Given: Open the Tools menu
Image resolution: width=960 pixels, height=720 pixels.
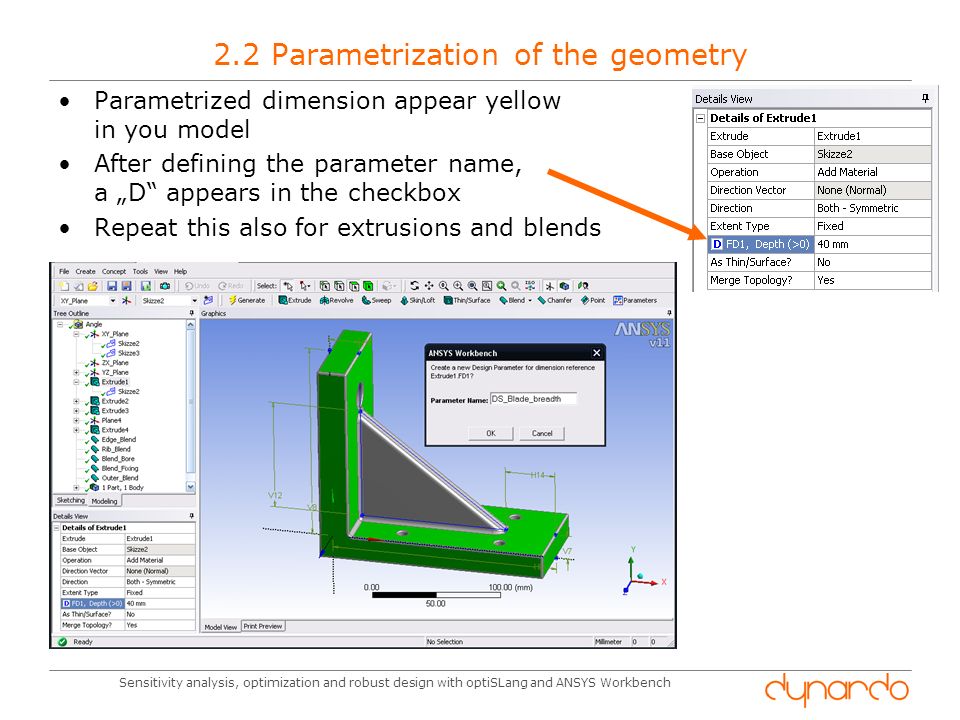Looking at the screenshot, I should 140,272.
